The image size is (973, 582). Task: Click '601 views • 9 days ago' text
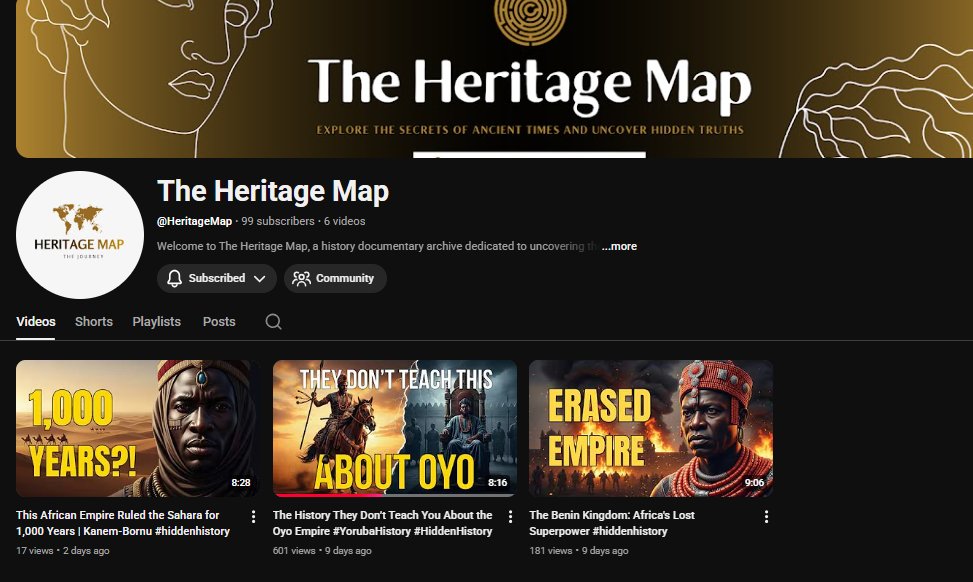(x=322, y=550)
